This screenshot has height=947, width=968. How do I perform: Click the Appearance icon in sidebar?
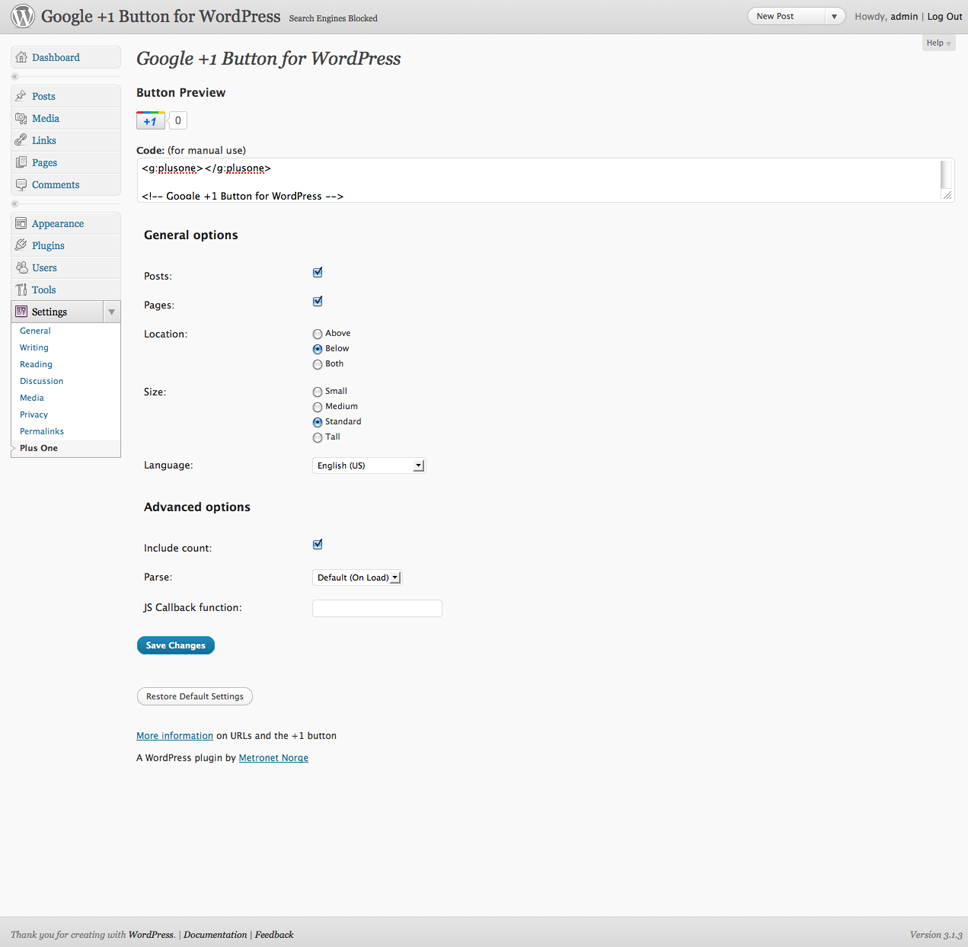click(21, 223)
